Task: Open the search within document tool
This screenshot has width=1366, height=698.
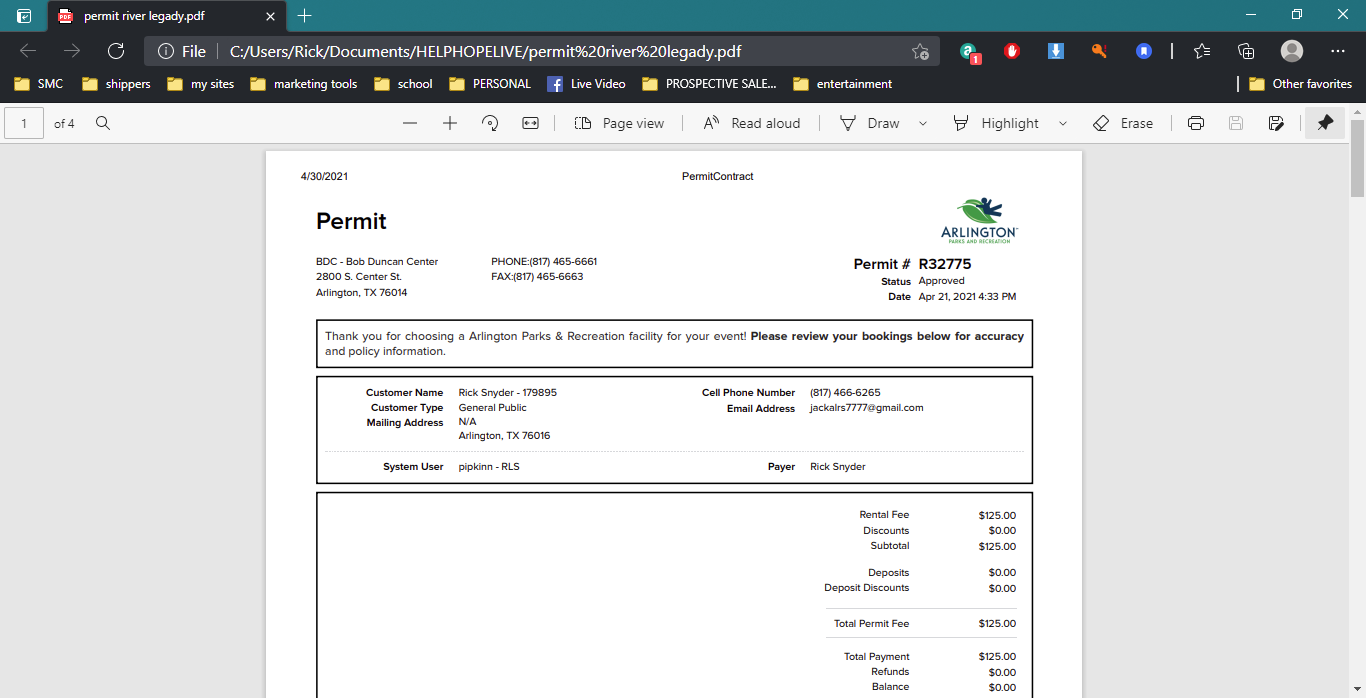Action: pos(104,123)
